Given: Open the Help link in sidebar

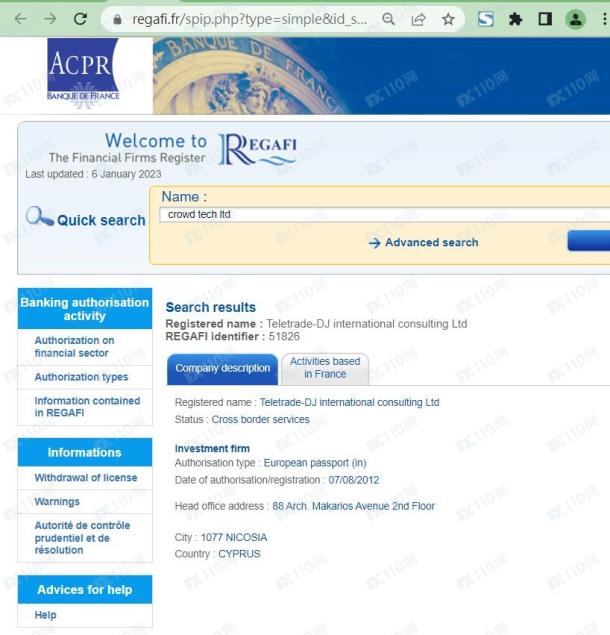Looking at the screenshot, I should tap(45, 615).
